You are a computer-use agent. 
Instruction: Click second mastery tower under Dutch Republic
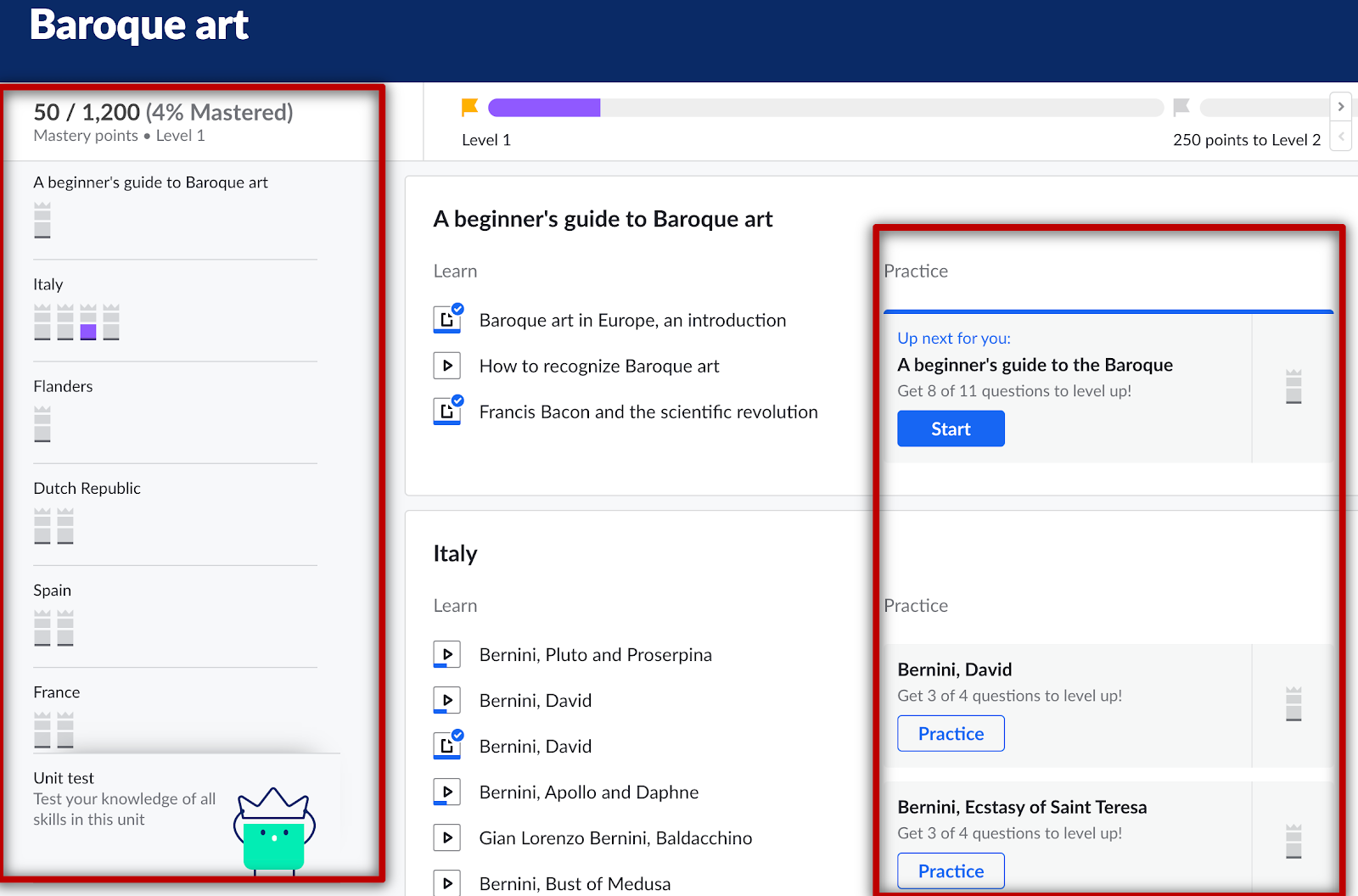65,526
